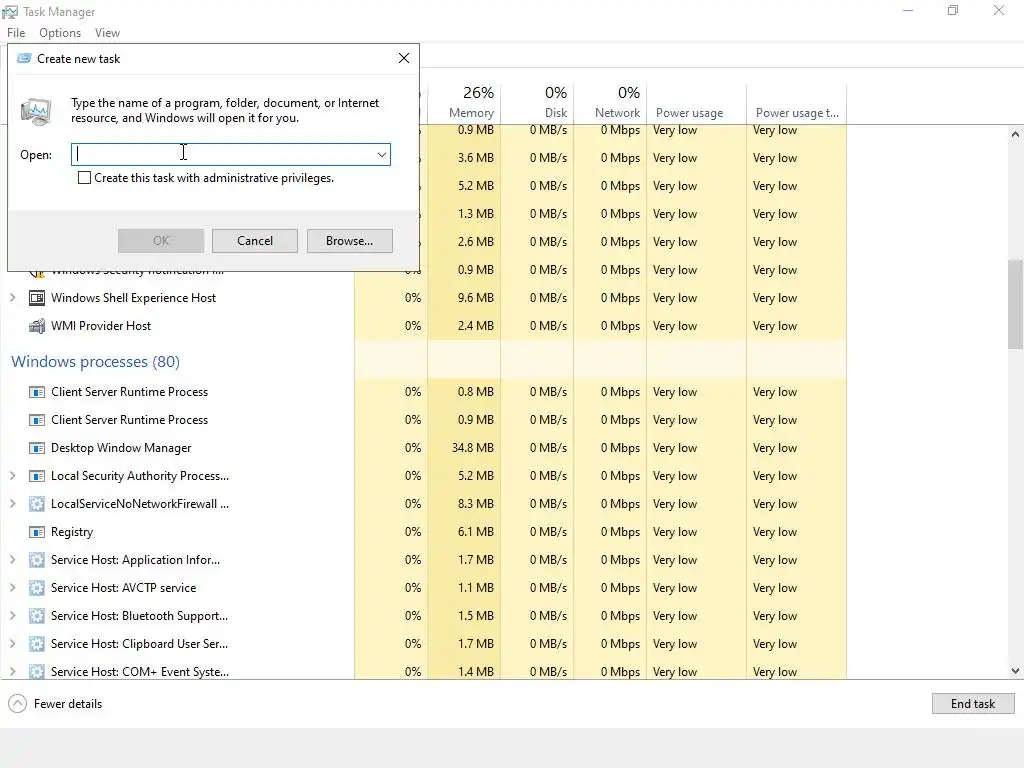Sort by the Power usage column header
This screenshot has height=768, width=1024.
point(696,103)
